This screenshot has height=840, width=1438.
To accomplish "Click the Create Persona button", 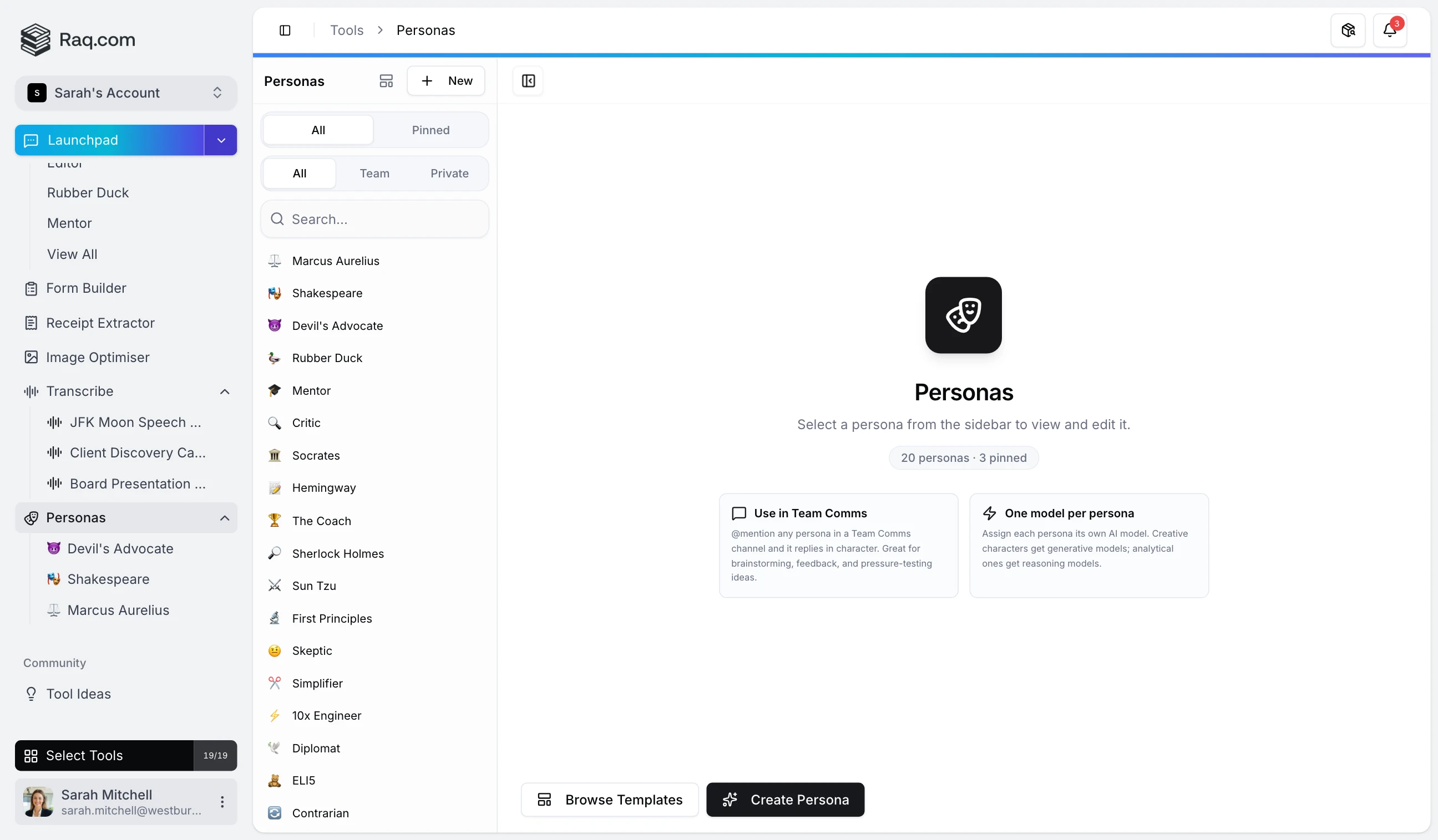I will [786, 799].
